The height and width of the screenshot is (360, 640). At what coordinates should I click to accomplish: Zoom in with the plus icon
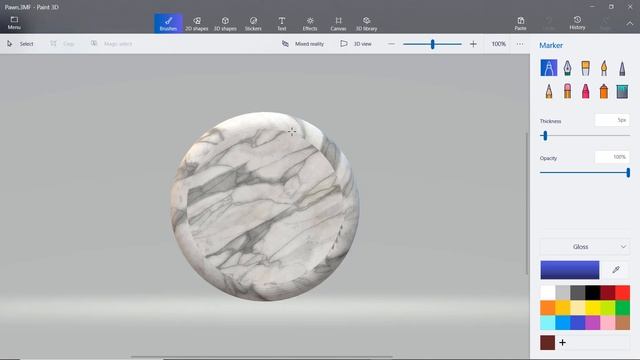coord(473,44)
